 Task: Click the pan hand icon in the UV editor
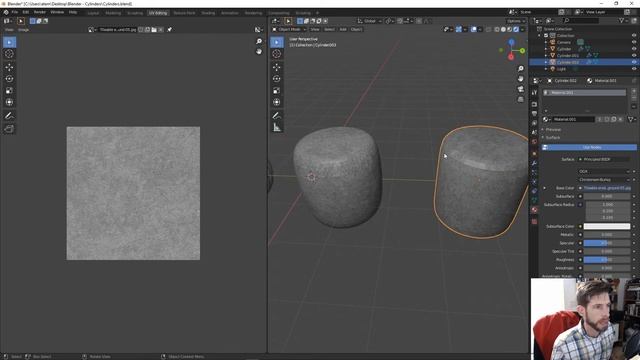click(x=259, y=51)
